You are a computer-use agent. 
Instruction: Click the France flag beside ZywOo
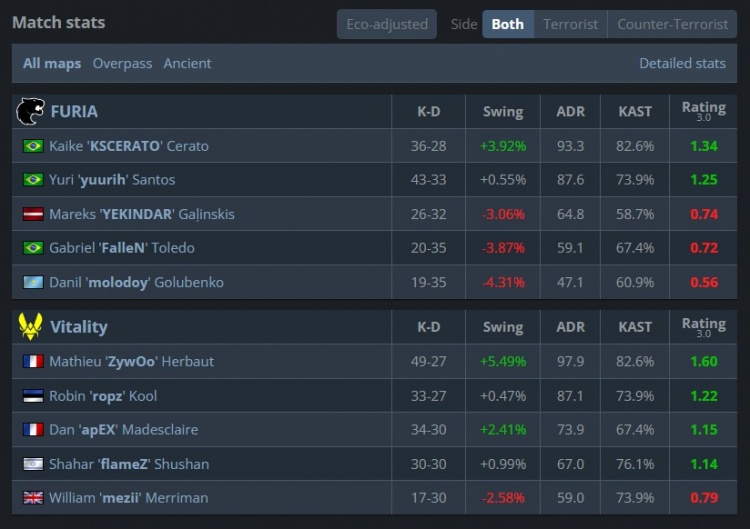(x=32, y=361)
